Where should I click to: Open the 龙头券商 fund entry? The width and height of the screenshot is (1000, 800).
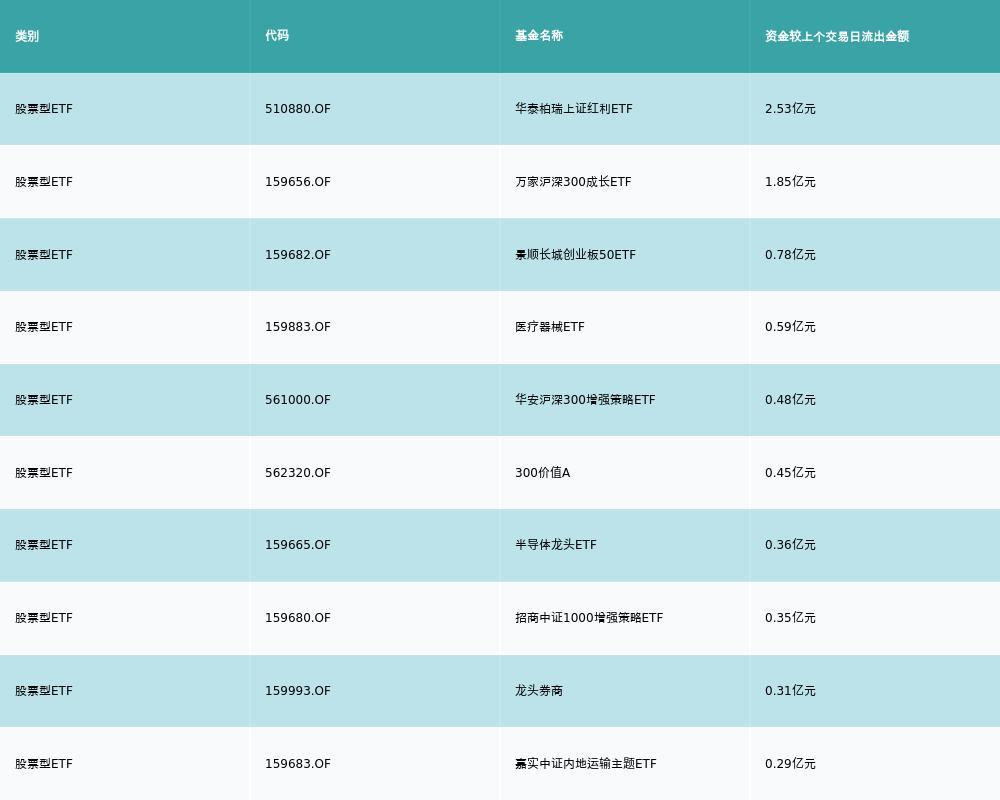tap(539, 691)
